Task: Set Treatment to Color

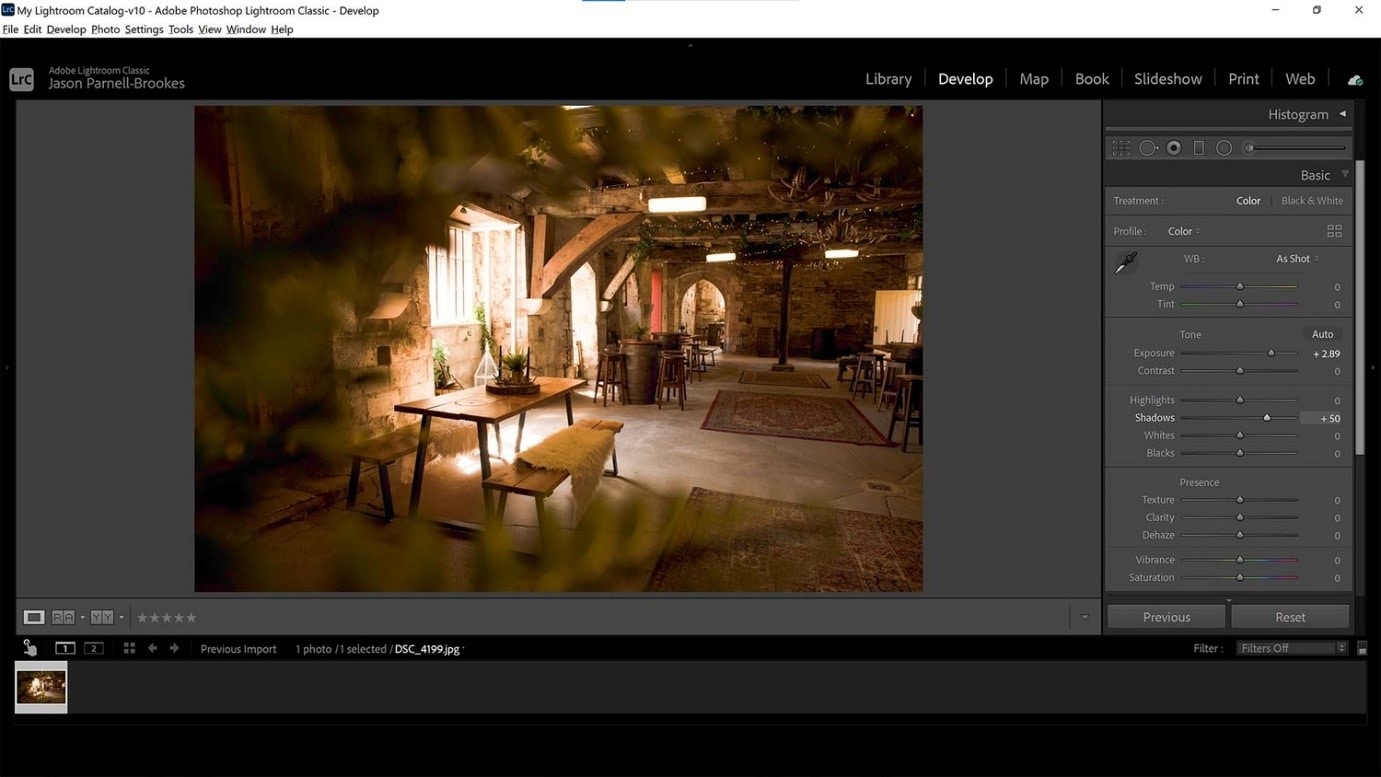Action: click(x=1248, y=201)
